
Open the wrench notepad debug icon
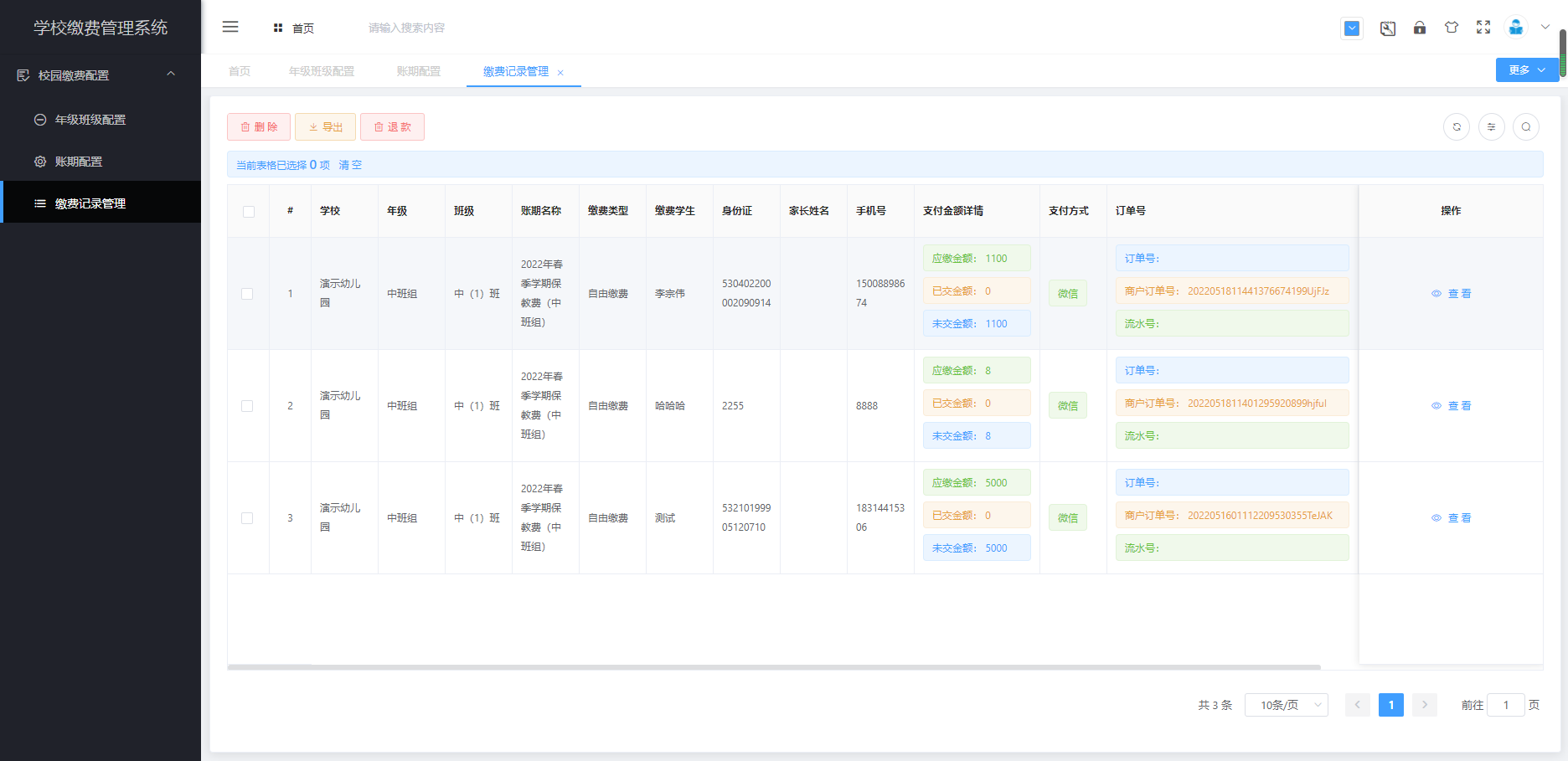[x=1388, y=28]
